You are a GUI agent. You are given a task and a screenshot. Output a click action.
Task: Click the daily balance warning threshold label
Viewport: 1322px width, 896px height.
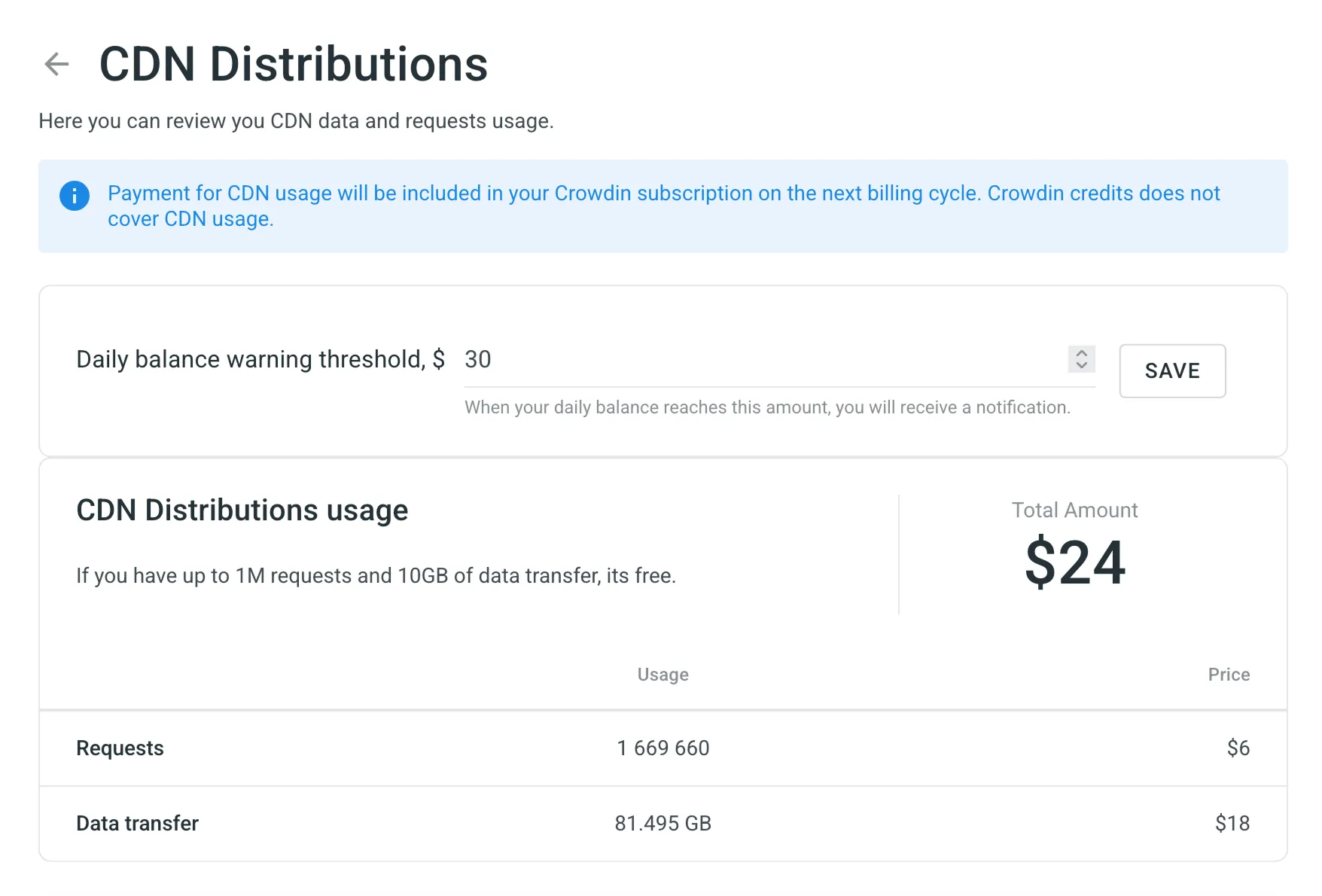259,359
